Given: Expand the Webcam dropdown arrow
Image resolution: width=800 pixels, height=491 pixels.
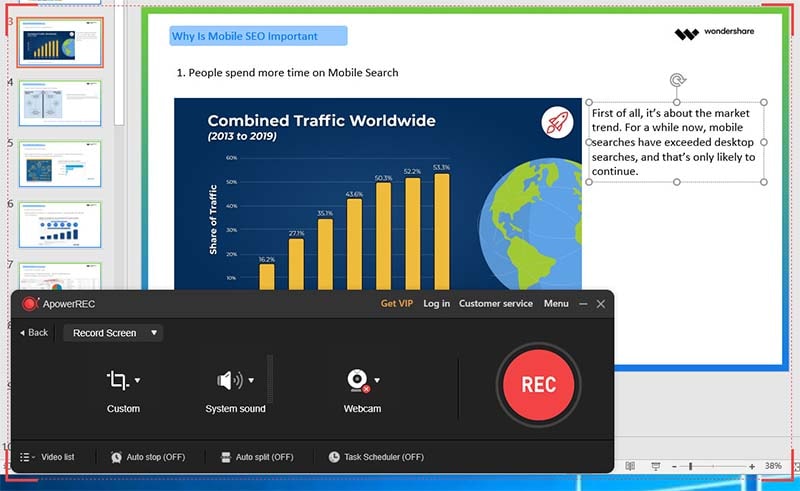Looking at the screenshot, I should click(377, 380).
